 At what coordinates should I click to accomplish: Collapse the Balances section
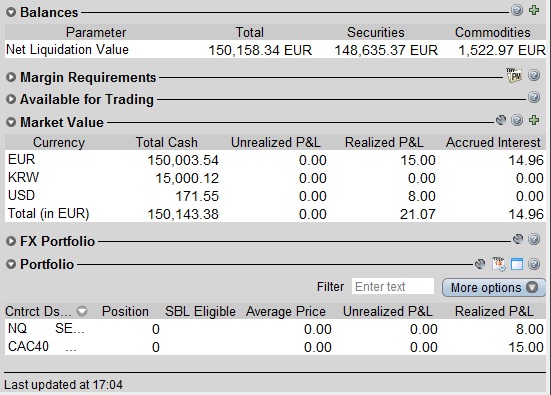tap(11, 12)
